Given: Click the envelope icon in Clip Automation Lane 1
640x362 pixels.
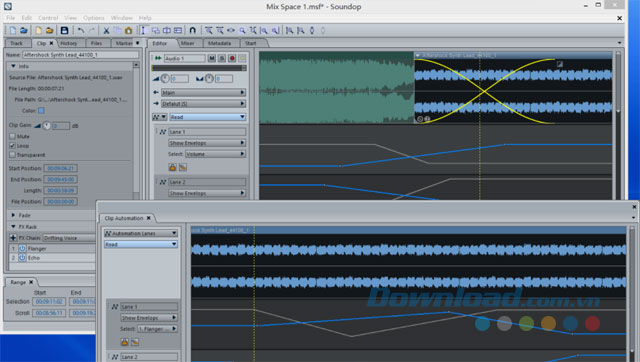Looking at the screenshot, I should [x=135, y=342].
